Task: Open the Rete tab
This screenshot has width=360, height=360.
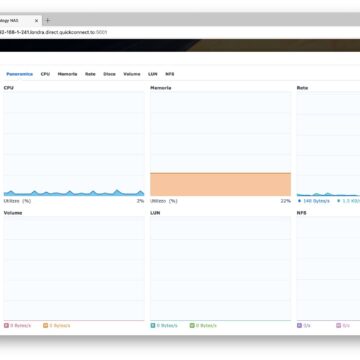Action: tap(90, 74)
